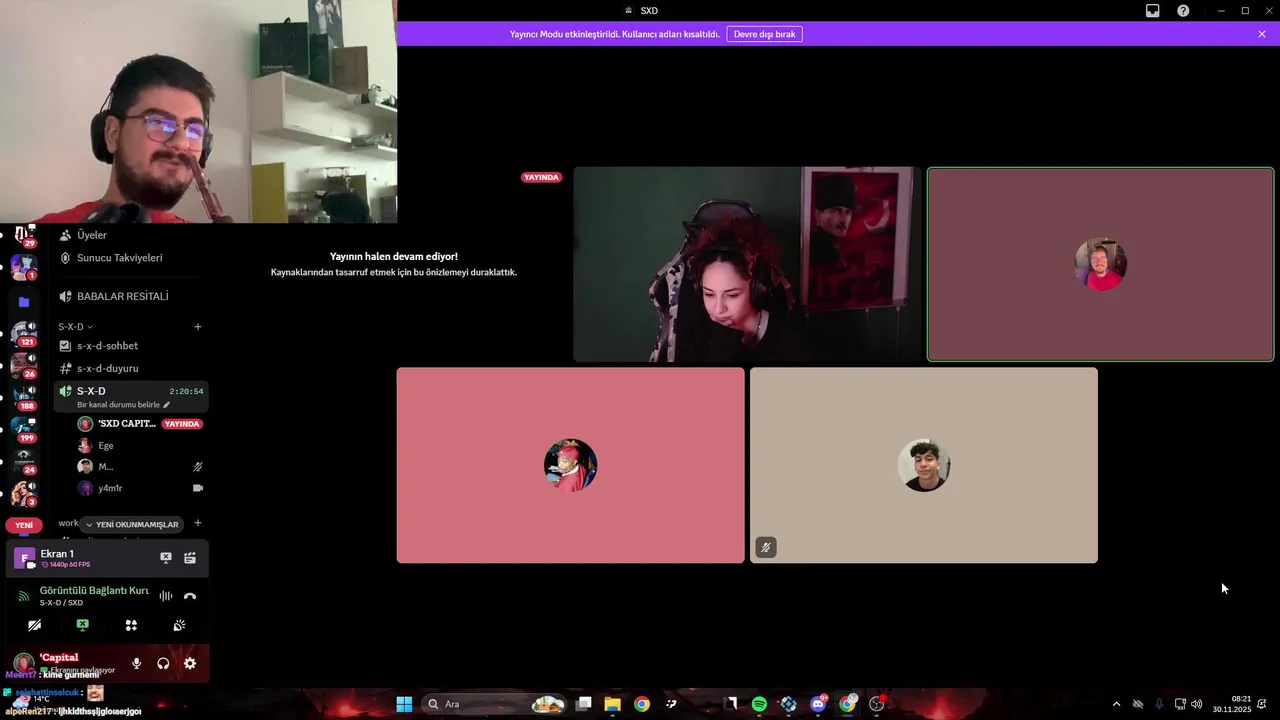Open the Discord help icon
The height and width of the screenshot is (720, 1280).
pyautogui.click(x=1183, y=11)
